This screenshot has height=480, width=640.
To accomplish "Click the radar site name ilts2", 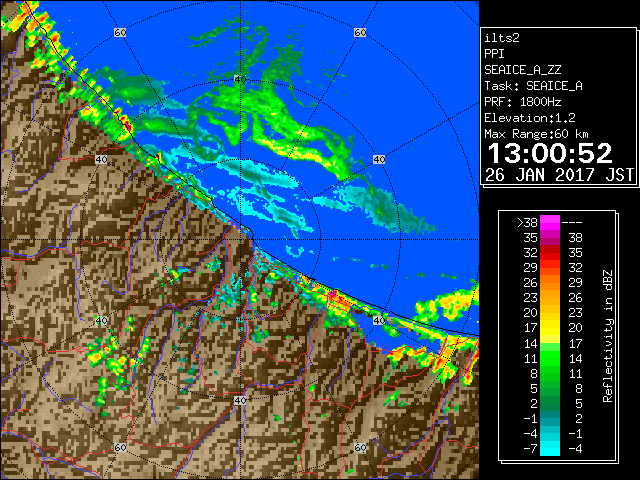I will pyautogui.click(x=502, y=38).
